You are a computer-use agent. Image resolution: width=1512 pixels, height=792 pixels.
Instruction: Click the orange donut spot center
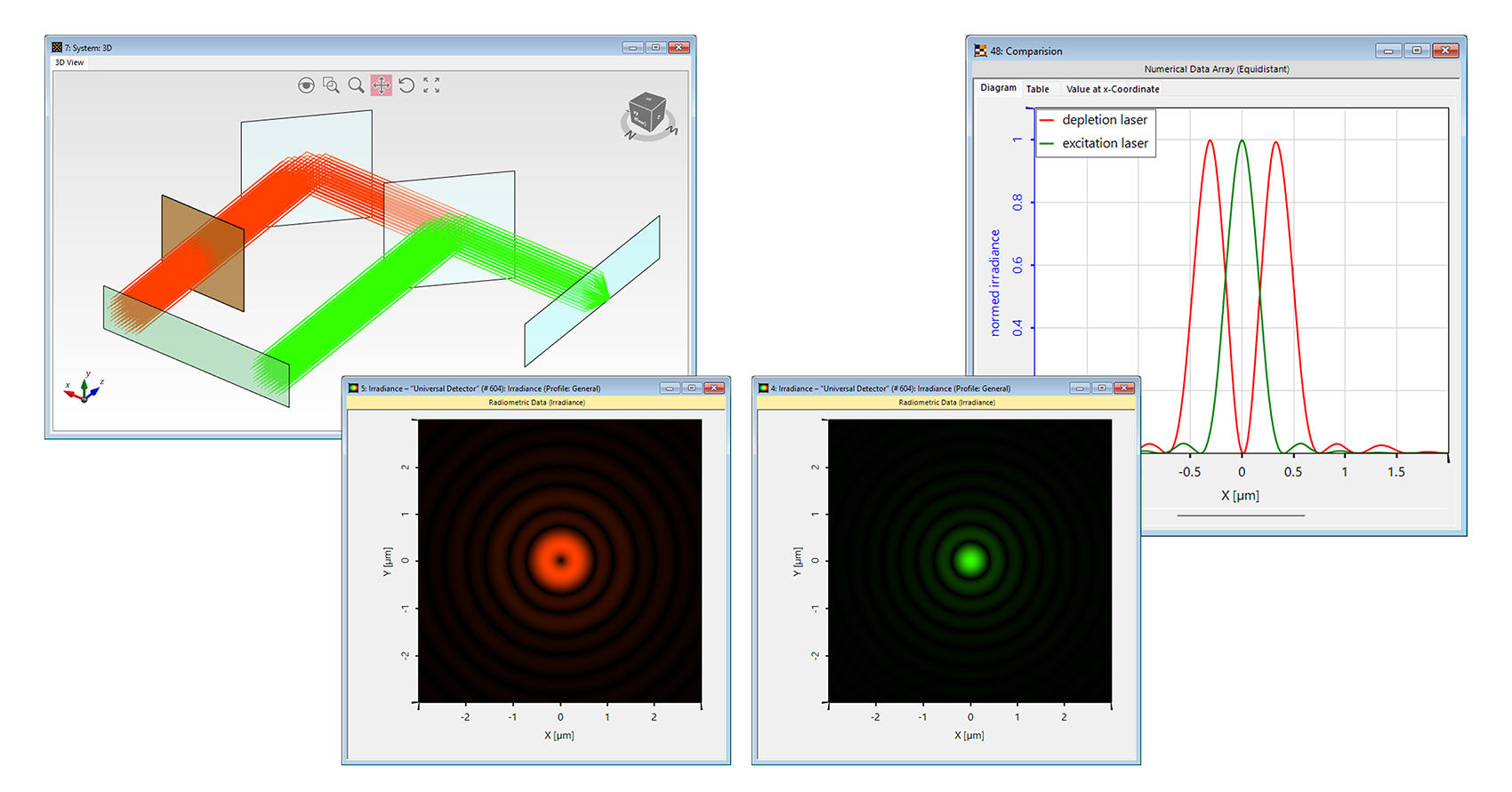(560, 560)
